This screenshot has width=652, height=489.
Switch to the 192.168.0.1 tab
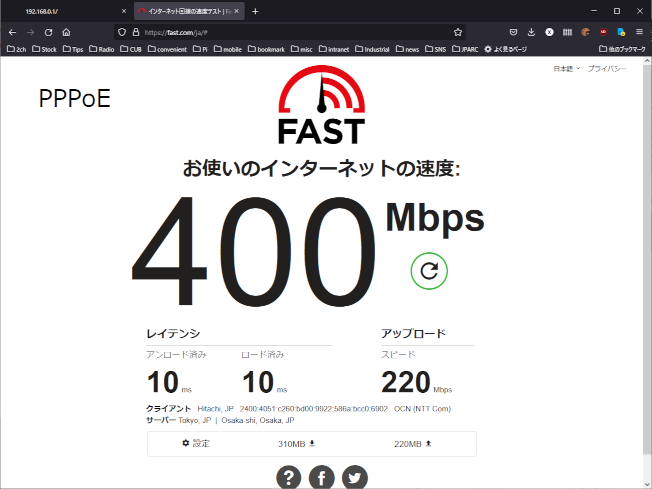(67, 11)
